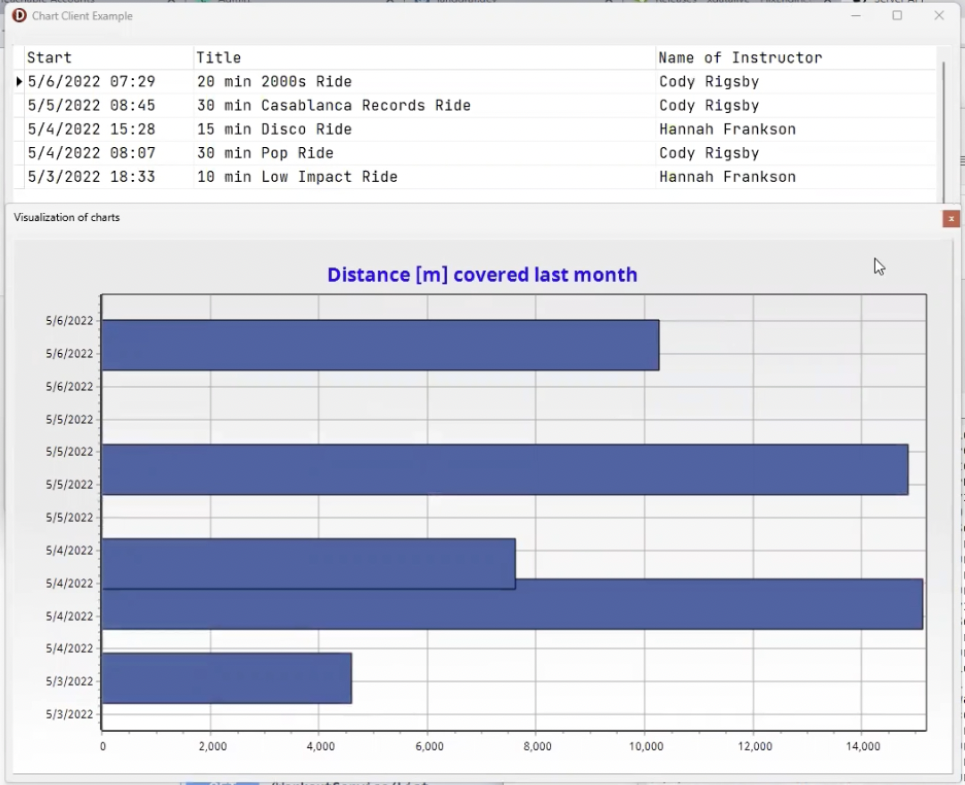
Task: Click the Start column header
Action: 49,58
